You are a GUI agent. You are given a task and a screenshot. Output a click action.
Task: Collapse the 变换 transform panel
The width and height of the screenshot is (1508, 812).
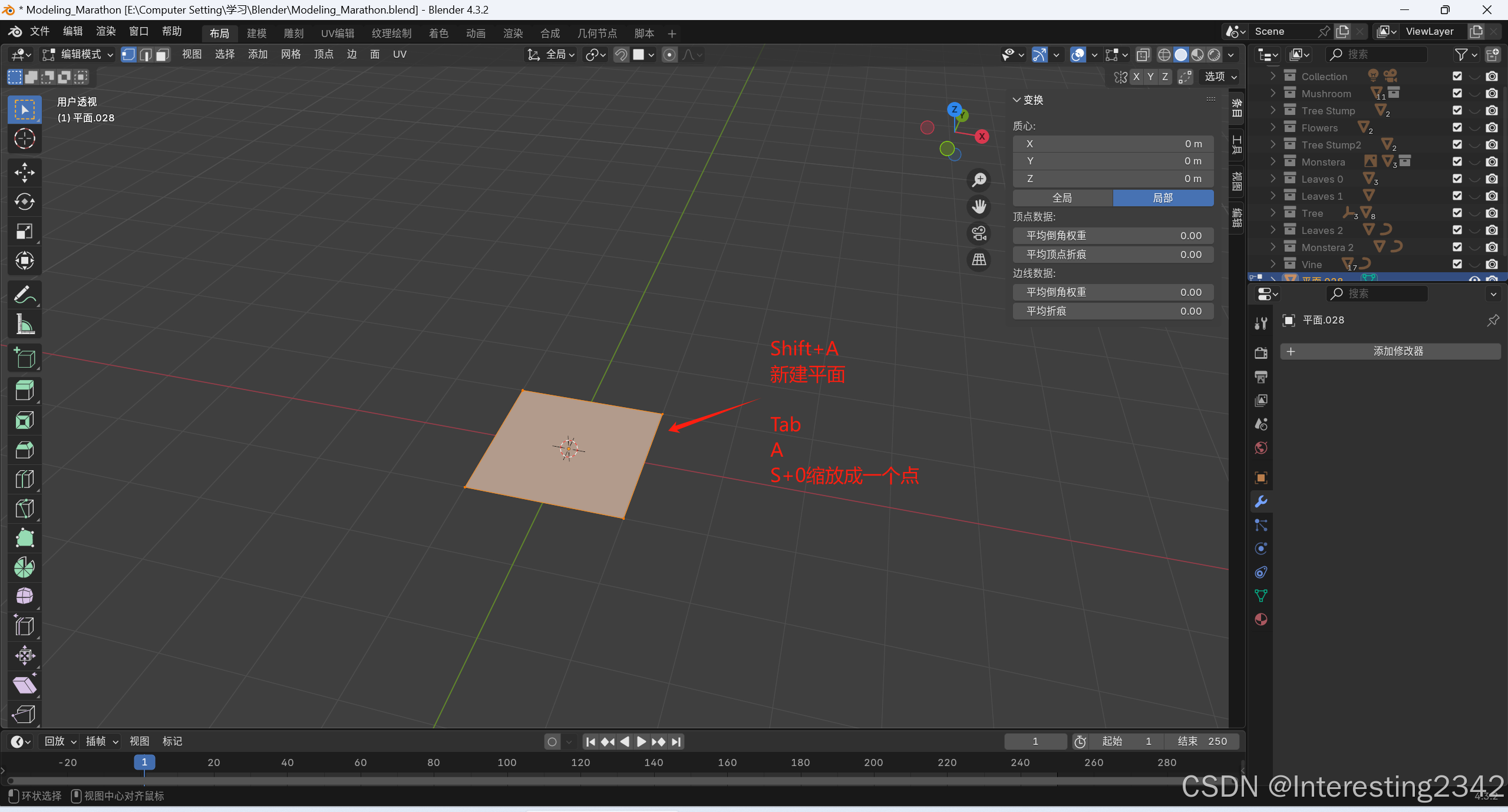1017,100
